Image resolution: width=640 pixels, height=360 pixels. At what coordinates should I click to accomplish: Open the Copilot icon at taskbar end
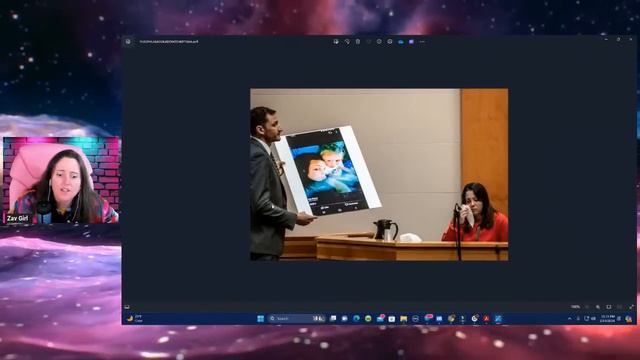[629, 319]
